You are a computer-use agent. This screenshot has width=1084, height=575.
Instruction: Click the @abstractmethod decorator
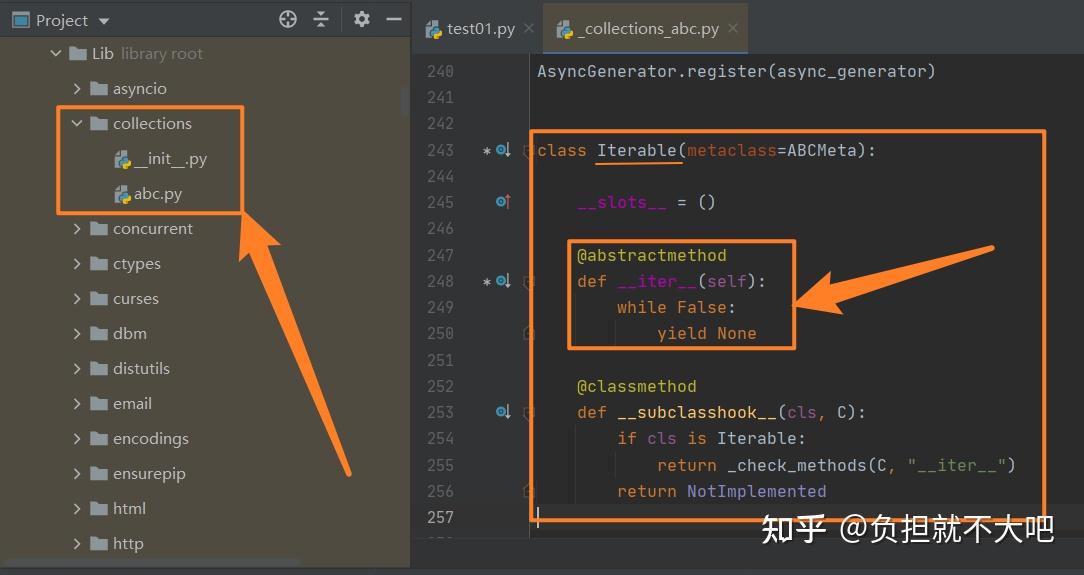click(652, 255)
